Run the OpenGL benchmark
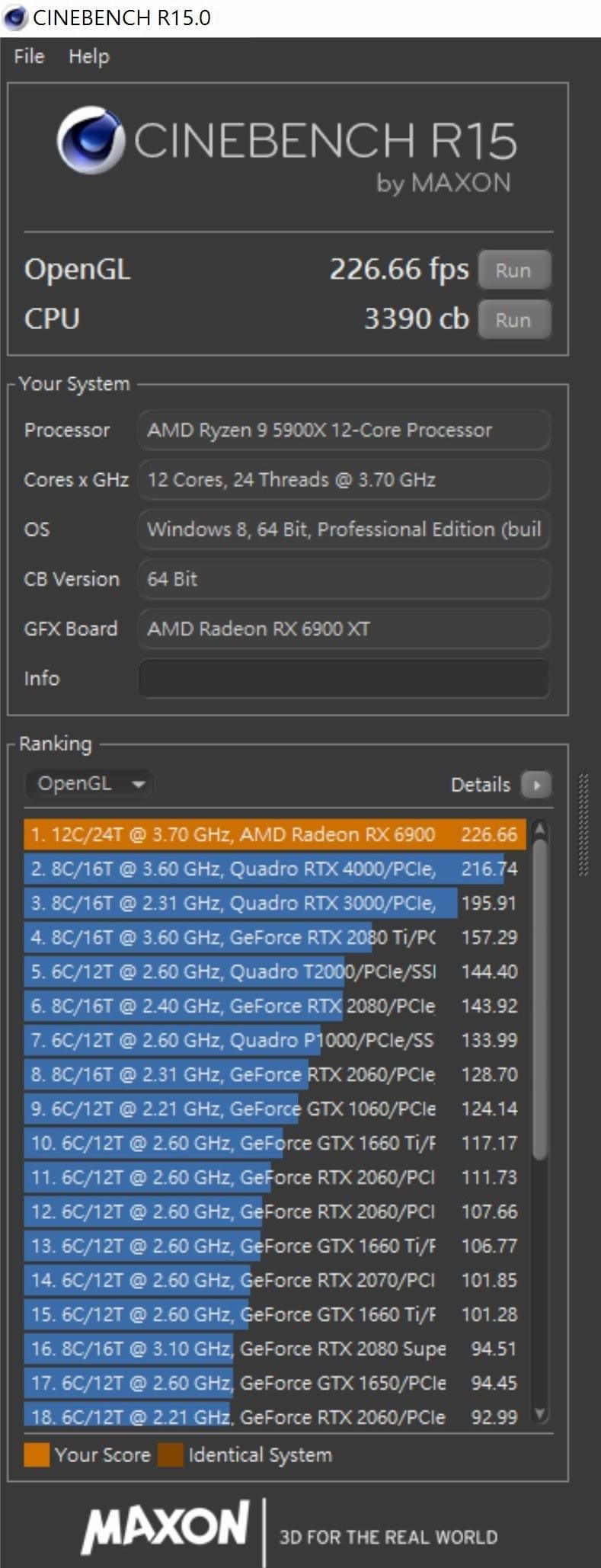 click(x=513, y=270)
